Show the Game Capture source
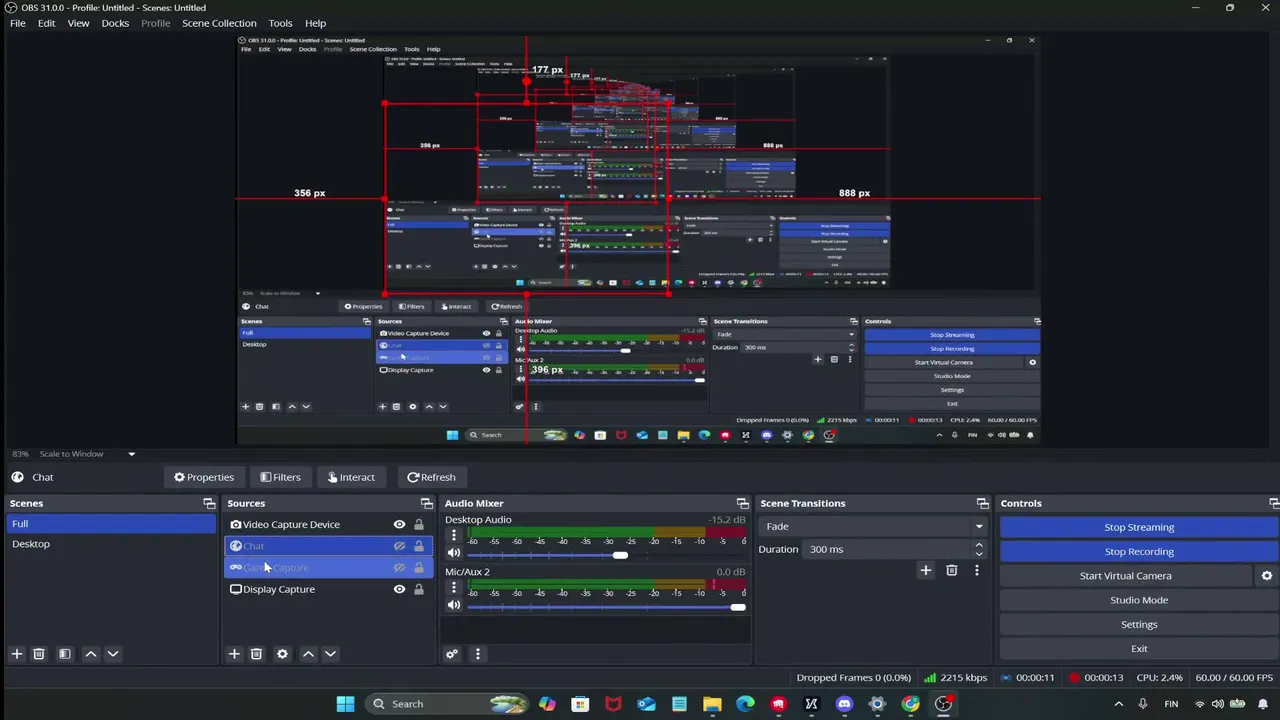Screen dimensions: 1280x720 (399, 568)
